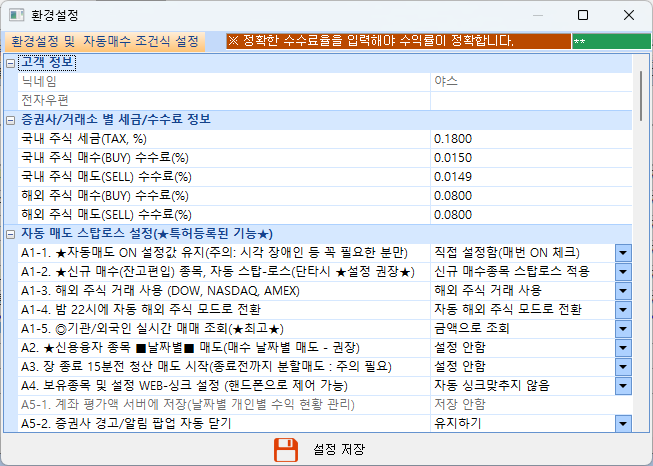Click the 전자우편 input field
The image size is (653, 466).
[x=530, y=100]
